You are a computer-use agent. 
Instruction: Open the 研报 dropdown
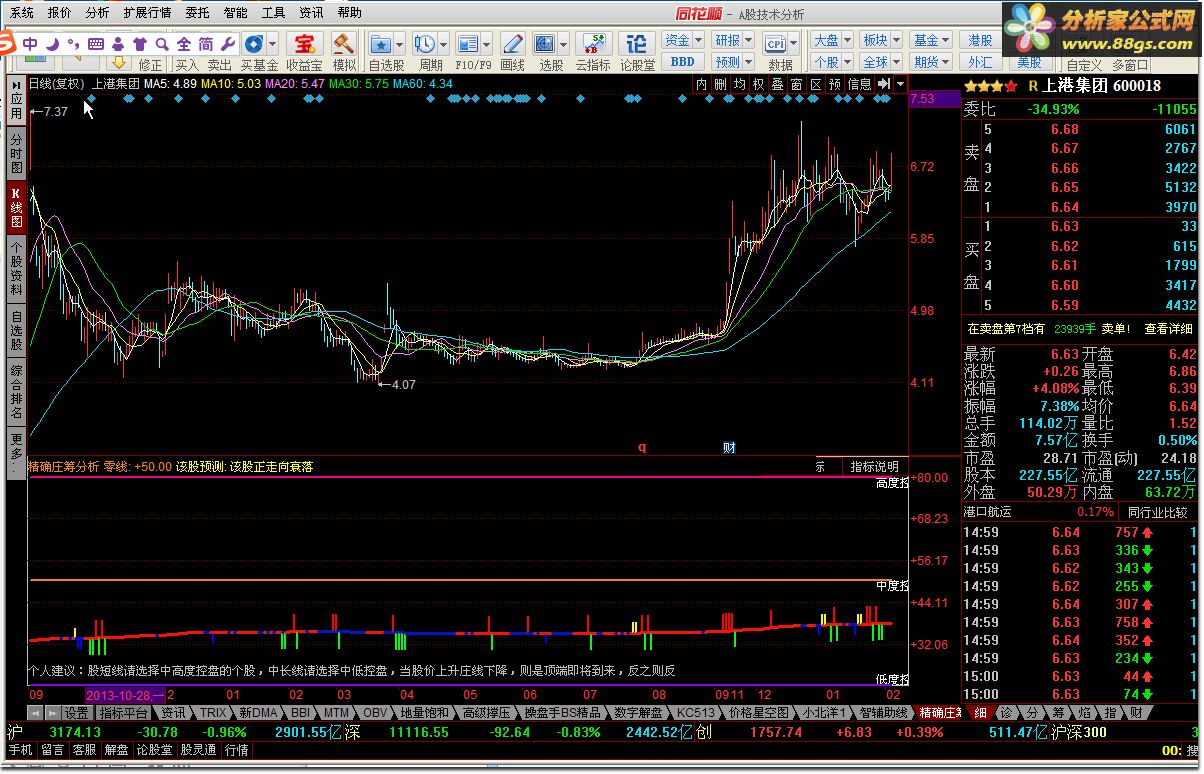[x=732, y=40]
